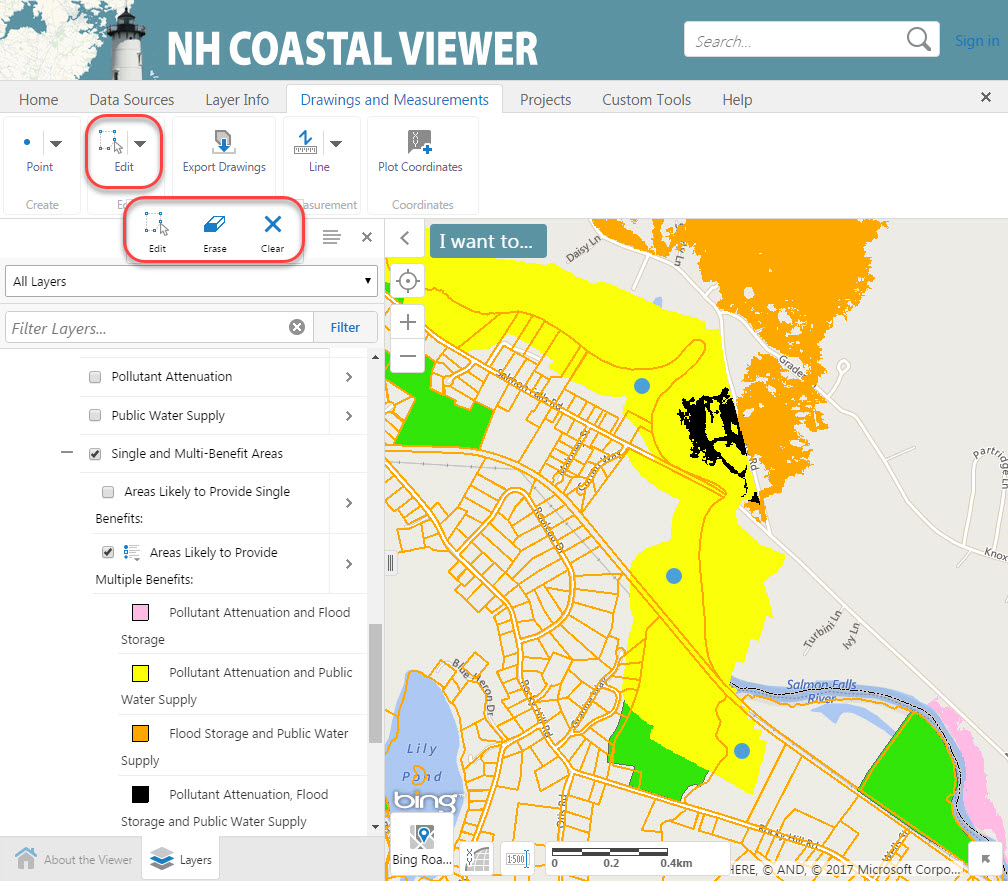Uncheck Single and Multi-Benefit Areas layer
This screenshot has height=881, width=1008.
point(95,454)
